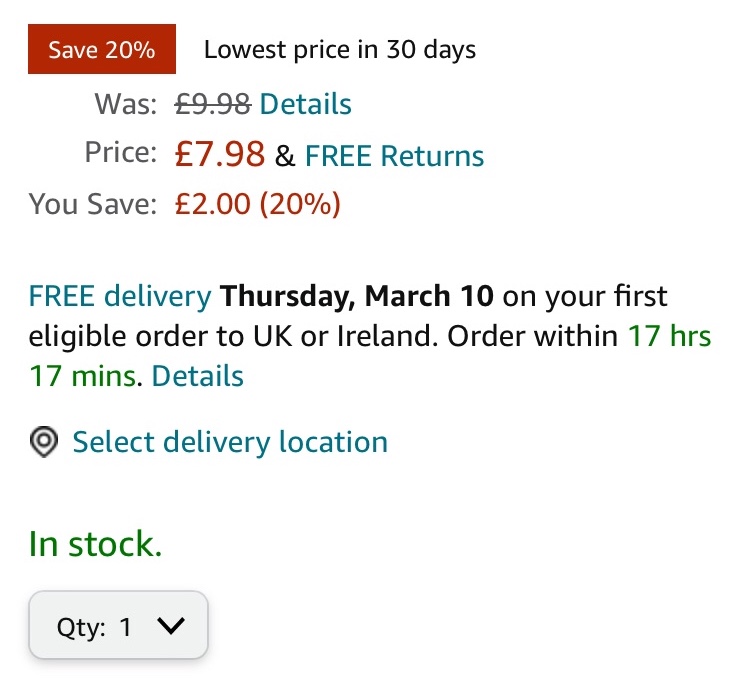The image size is (750, 683).
Task: Click the Price label
Action: (121, 153)
